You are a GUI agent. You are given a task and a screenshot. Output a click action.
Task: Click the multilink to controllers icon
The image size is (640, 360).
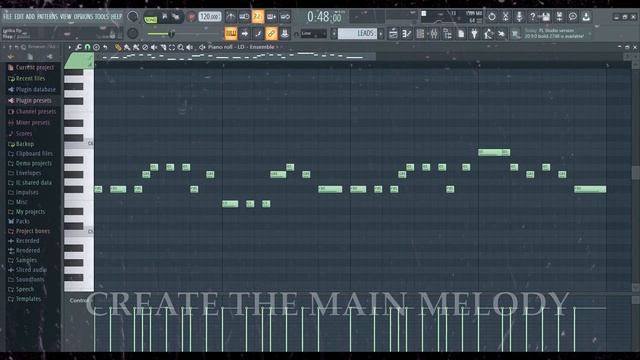coord(285,33)
